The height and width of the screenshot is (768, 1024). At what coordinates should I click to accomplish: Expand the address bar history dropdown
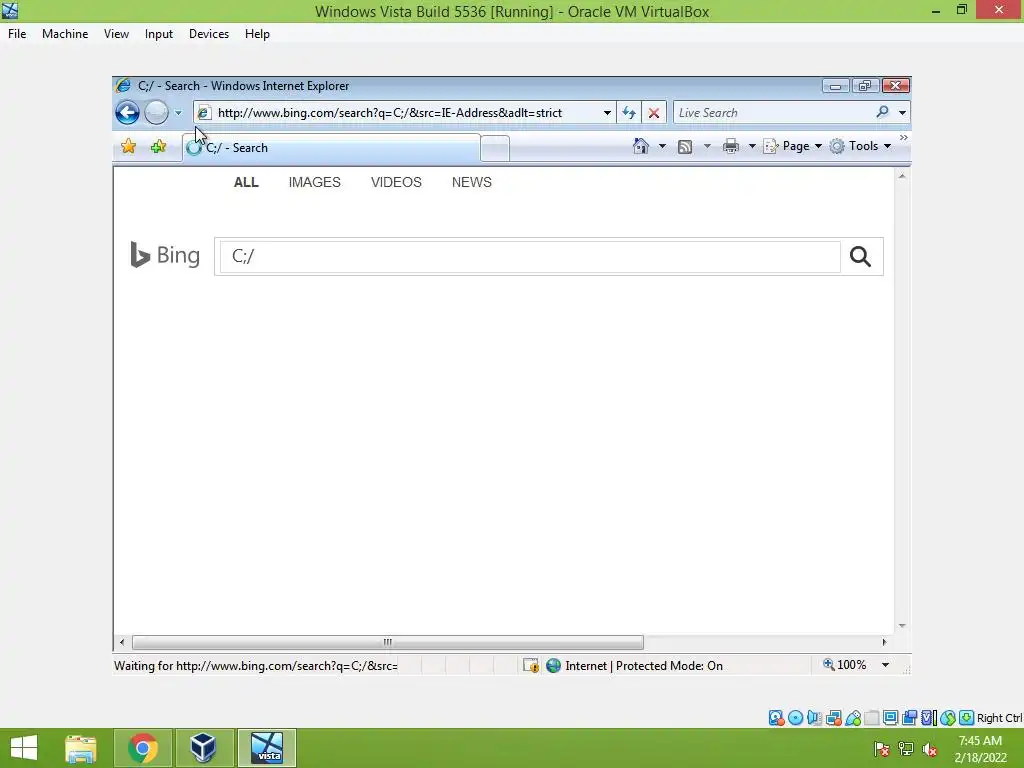point(607,113)
